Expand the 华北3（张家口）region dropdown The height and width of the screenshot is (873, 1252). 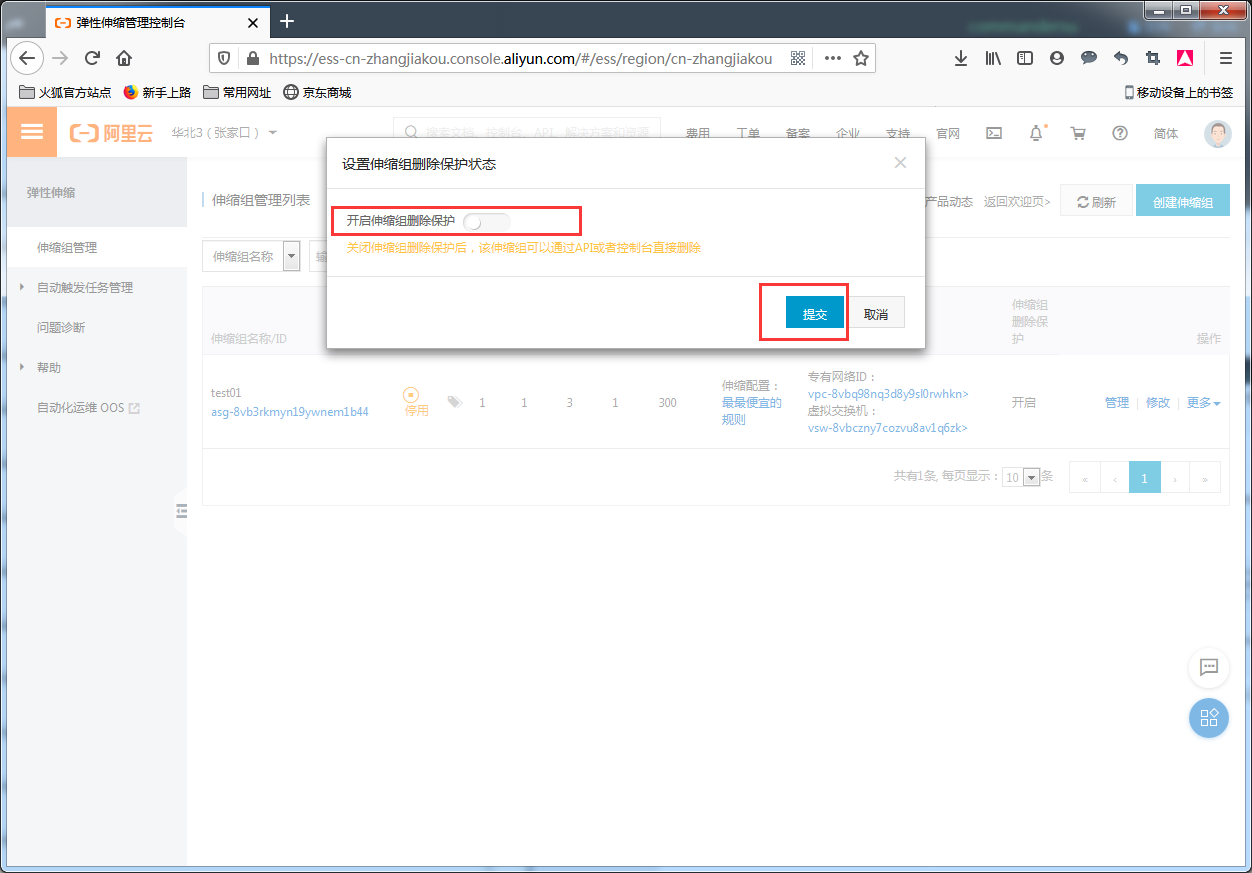[224, 133]
